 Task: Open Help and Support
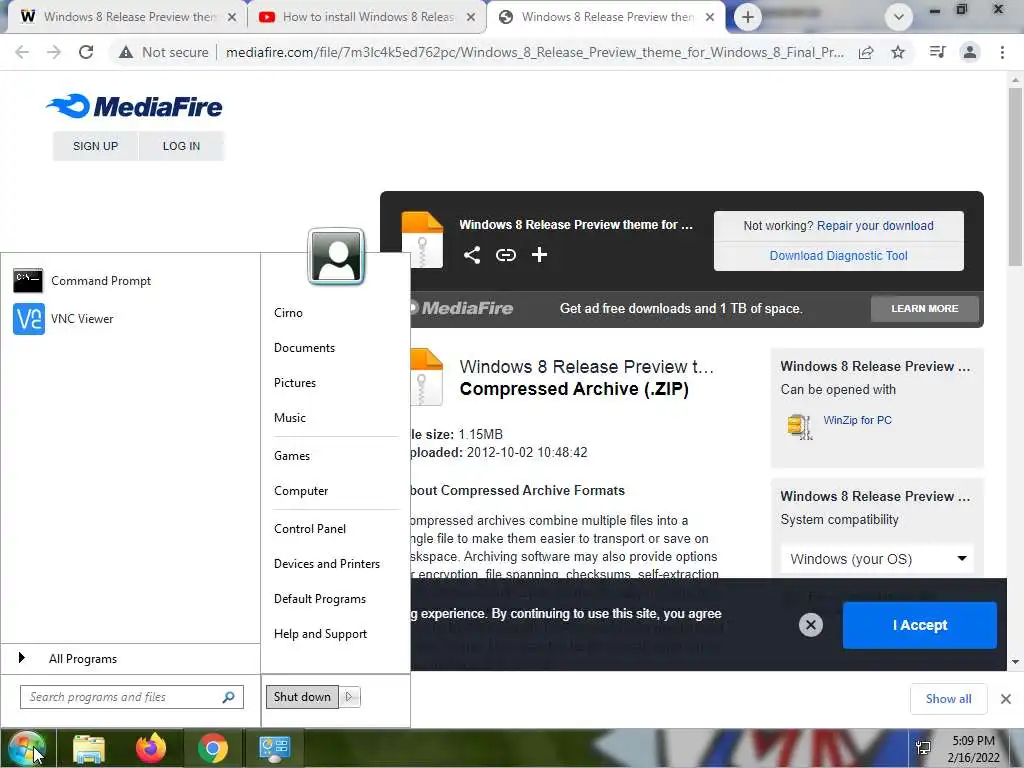320,634
